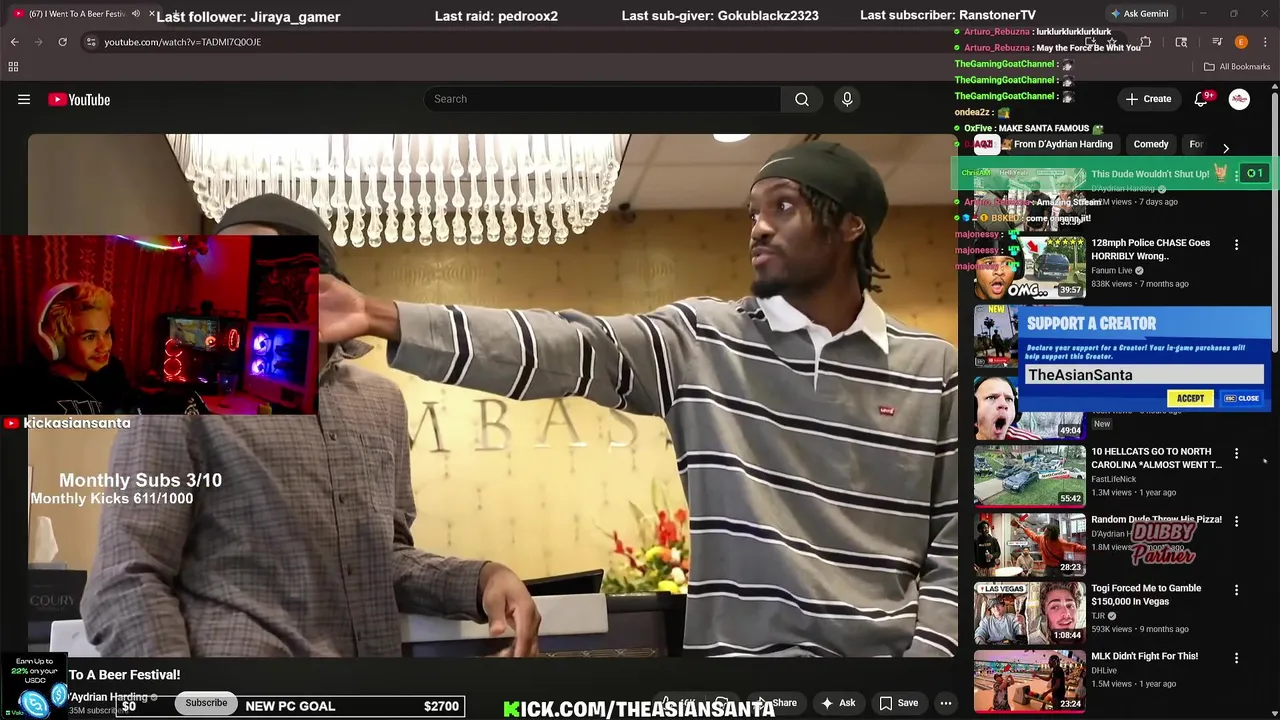Open the browser apps grid shortcut
Viewport: 1280px width, 720px height.
coord(13,67)
